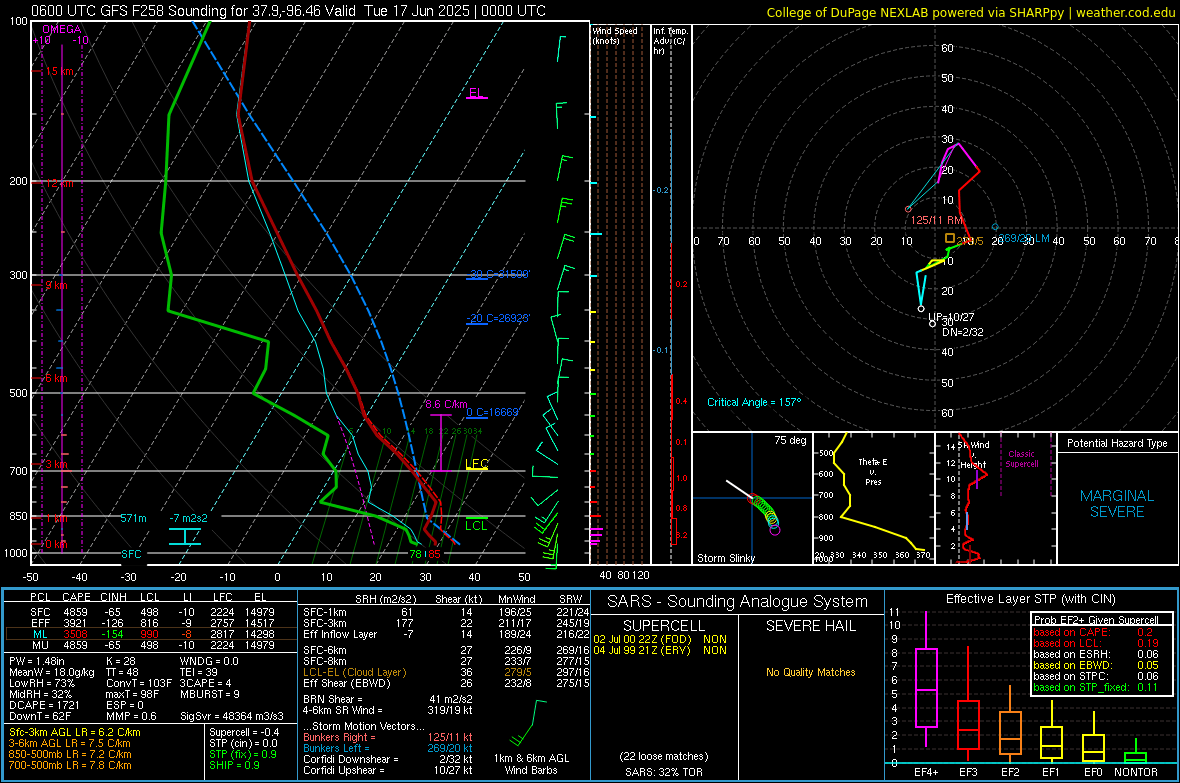
Task: Click the 1km & 6km AGL Wind Barbs caption
Action: coord(531,764)
